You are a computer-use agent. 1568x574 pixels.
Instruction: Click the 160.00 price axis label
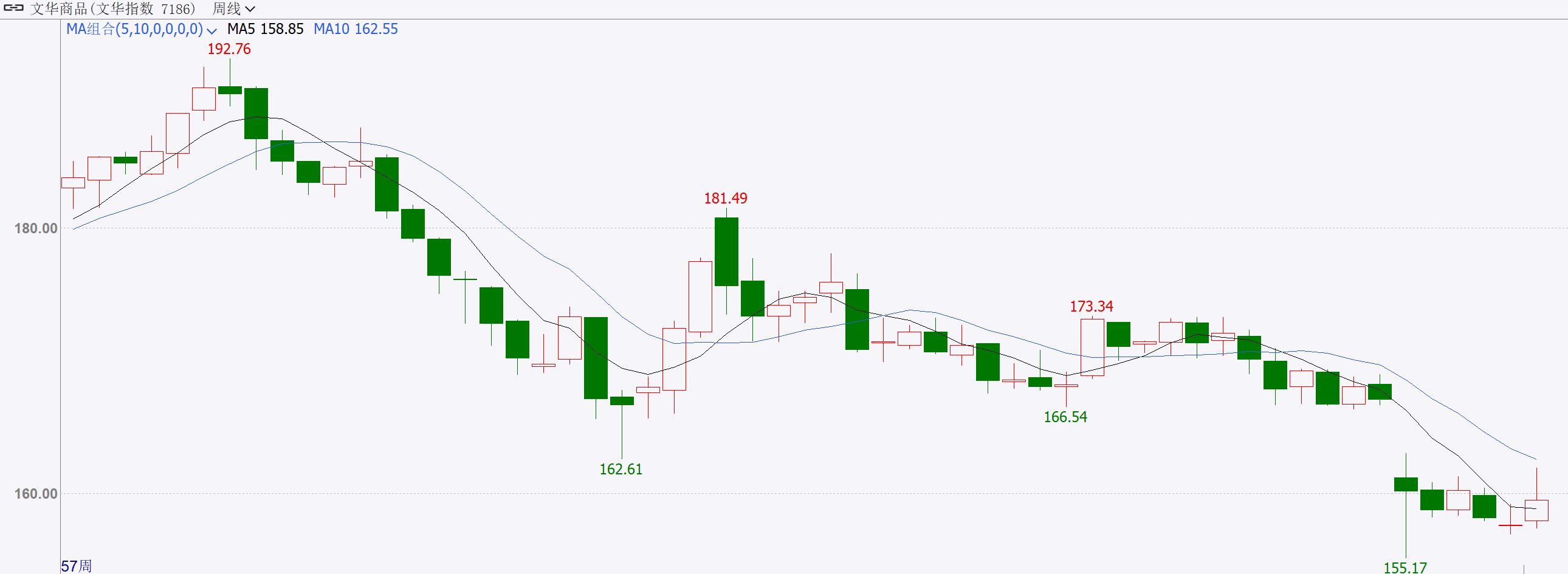[x=35, y=494]
